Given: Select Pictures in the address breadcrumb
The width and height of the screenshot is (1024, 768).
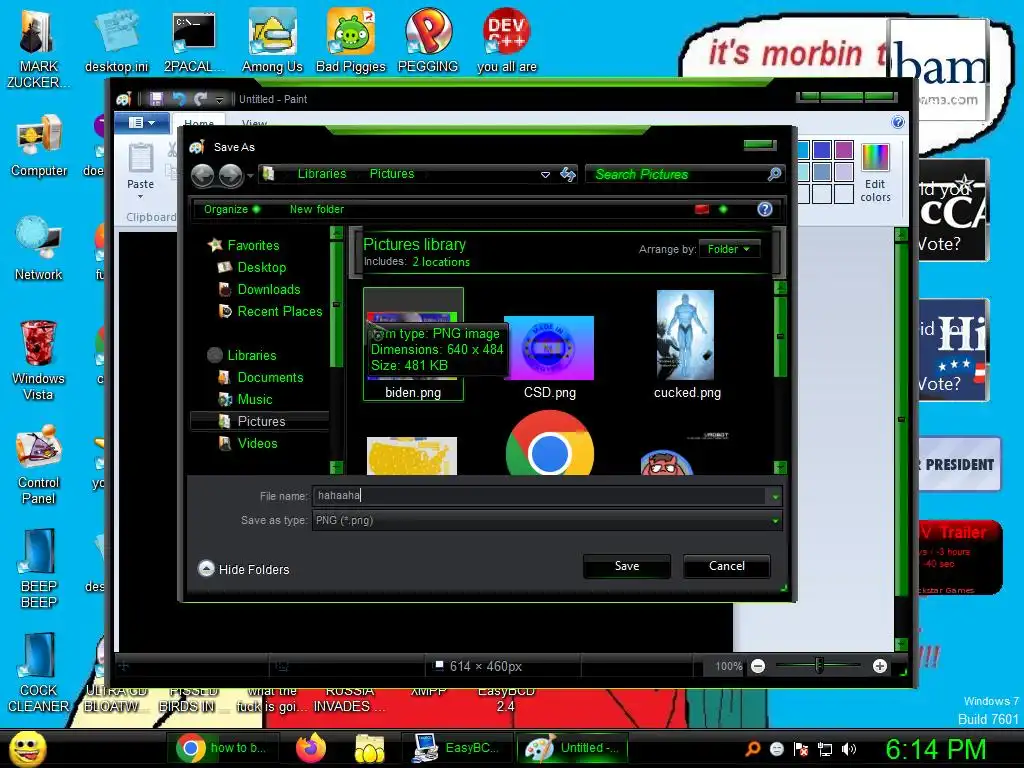Looking at the screenshot, I should tap(392, 174).
